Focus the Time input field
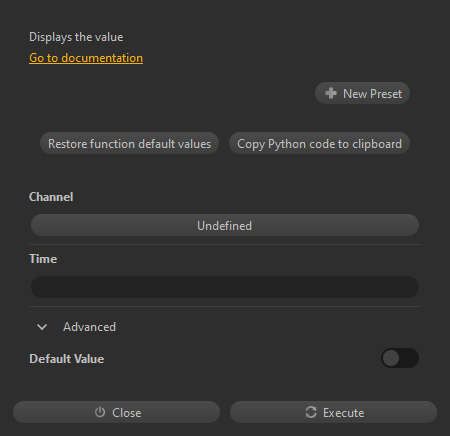The image size is (450, 436). pos(225,287)
